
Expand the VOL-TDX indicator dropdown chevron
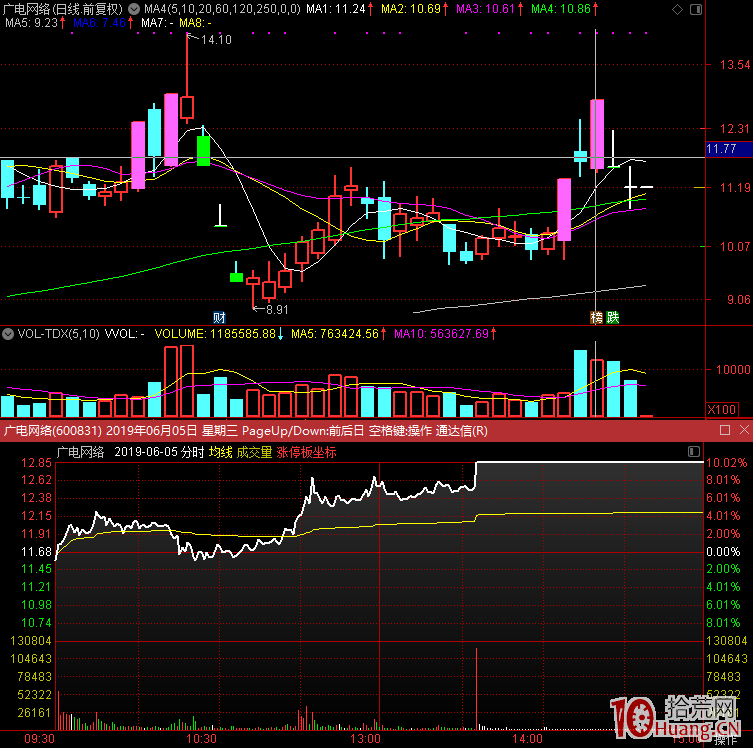pyautogui.click(x=8, y=334)
